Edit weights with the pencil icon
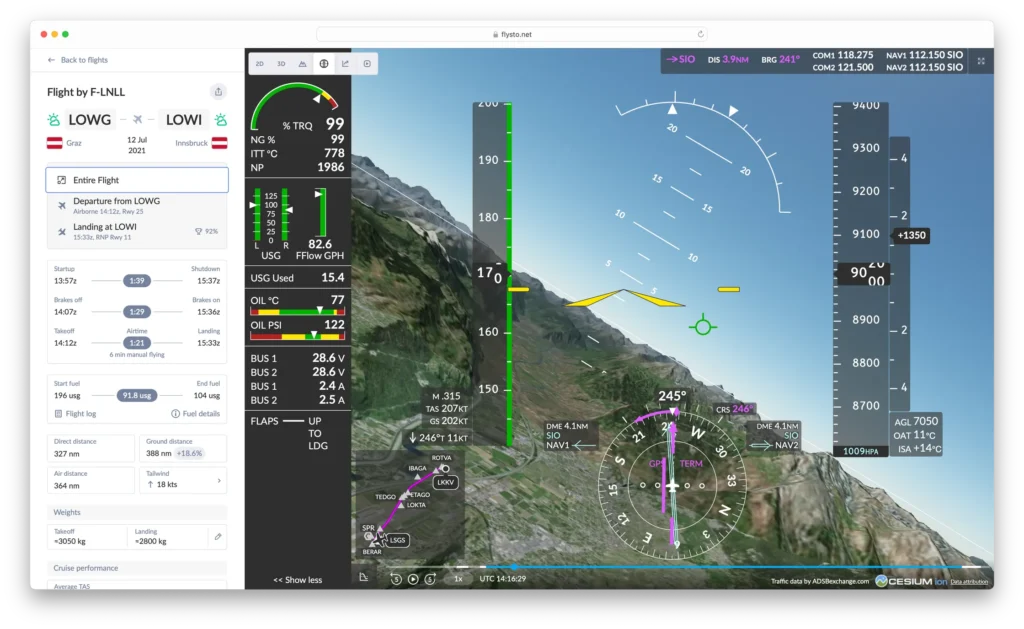Screen dimensions: 1024x629 tap(218, 537)
